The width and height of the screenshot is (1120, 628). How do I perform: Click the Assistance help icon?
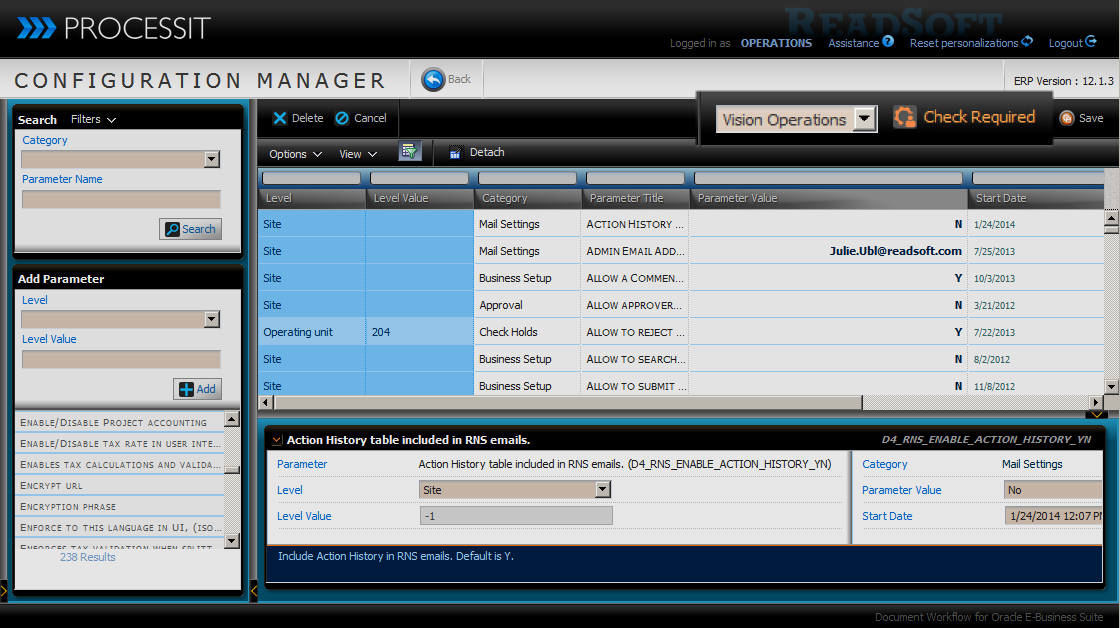coord(888,42)
